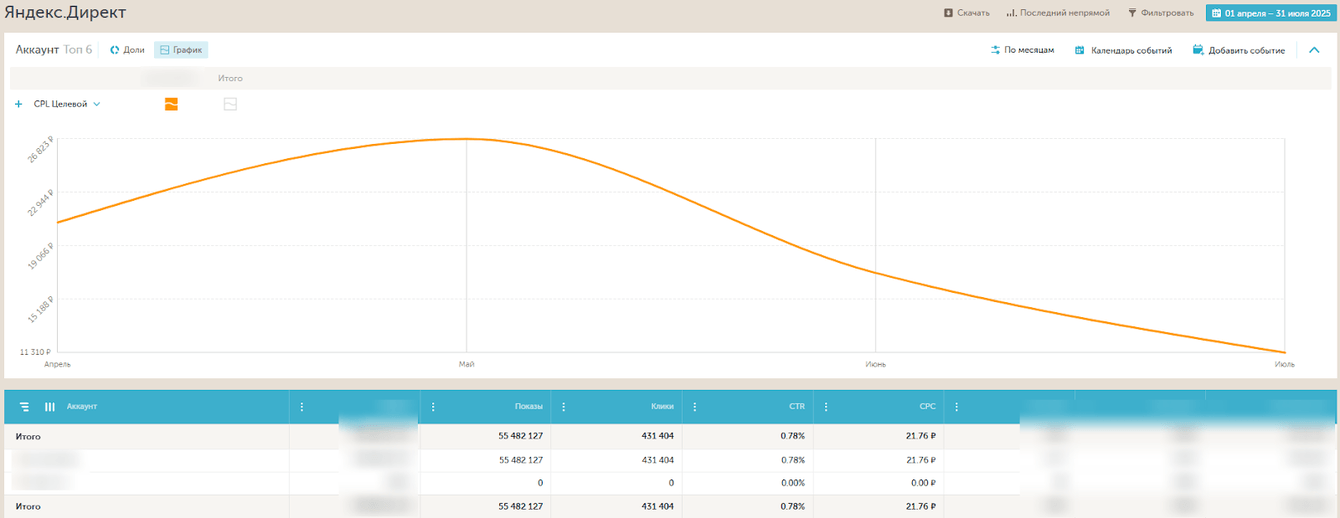This screenshot has width=1340, height=518.
Task: Open the Фильтровать filter option
Action: pyautogui.click(x=1160, y=13)
